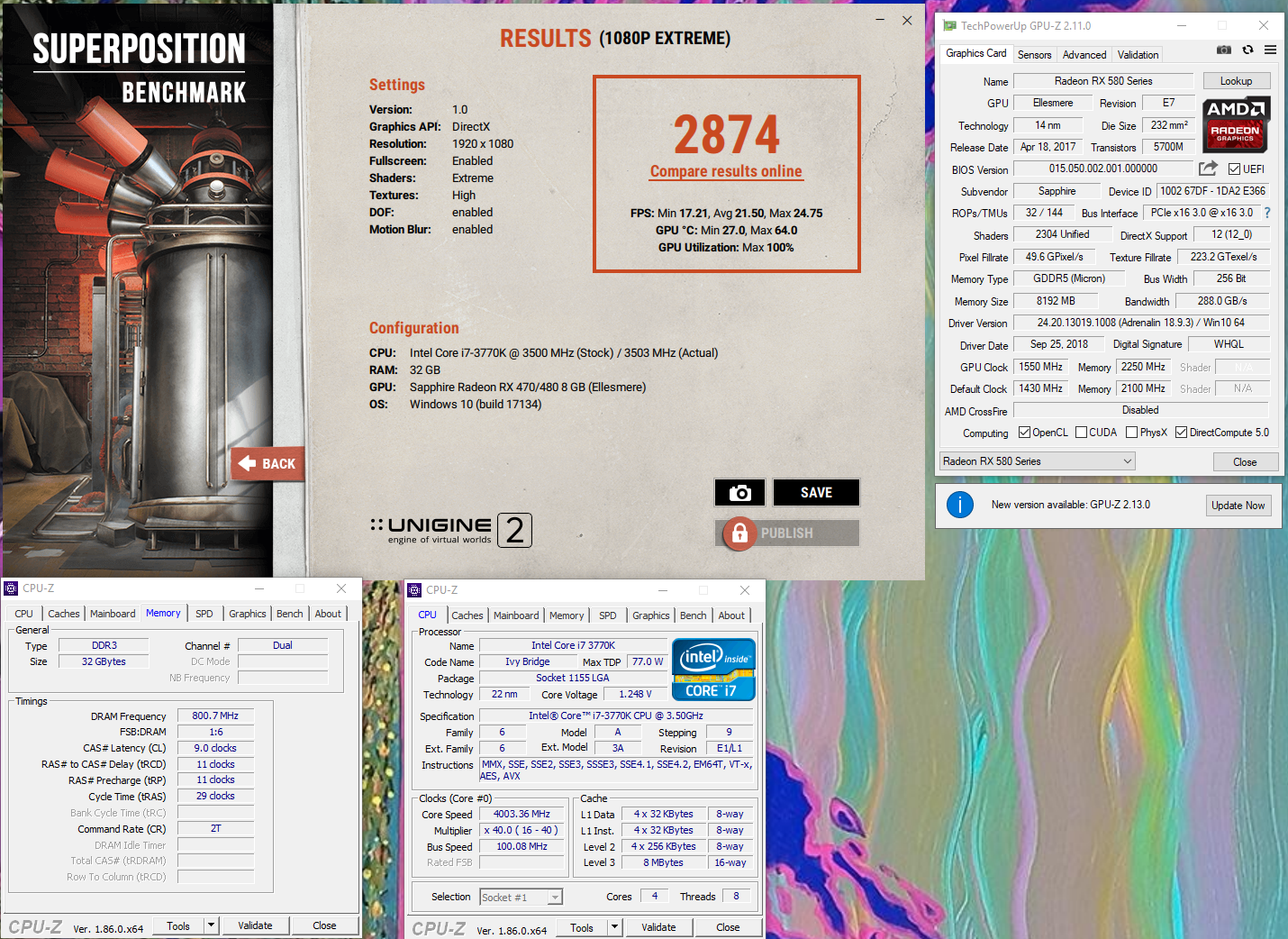Click the Core Speed 4003.36 MHz value
The image size is (1288, 939).
[x=522, y=814]
